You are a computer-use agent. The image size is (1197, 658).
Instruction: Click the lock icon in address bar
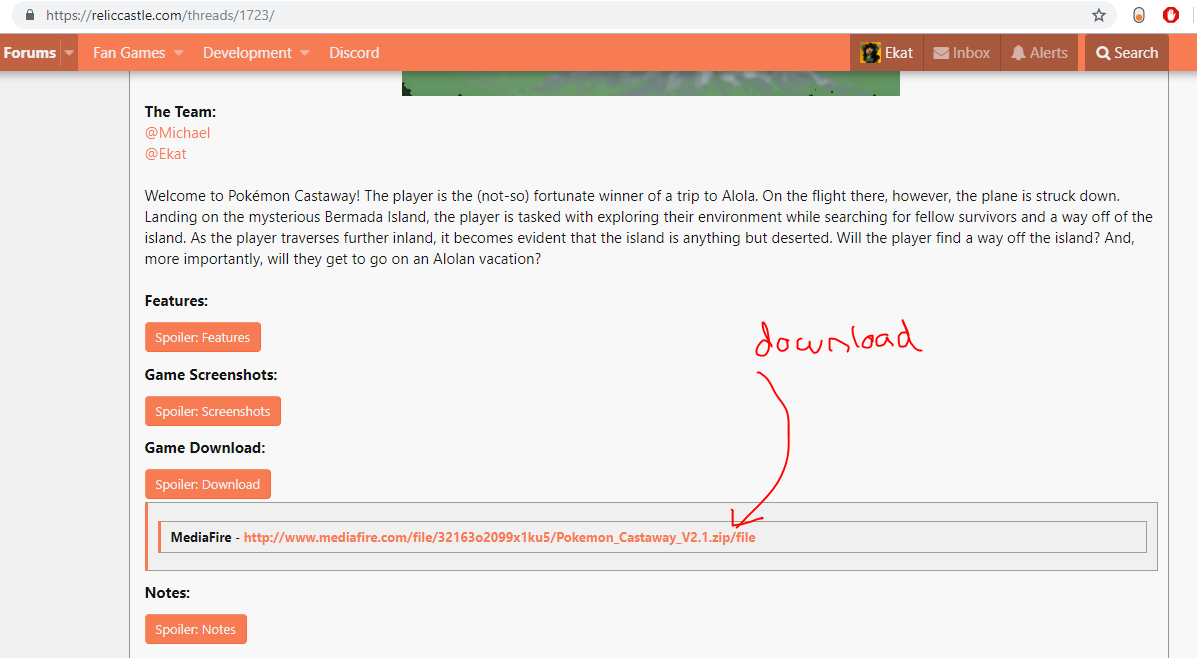coord(29,15)
